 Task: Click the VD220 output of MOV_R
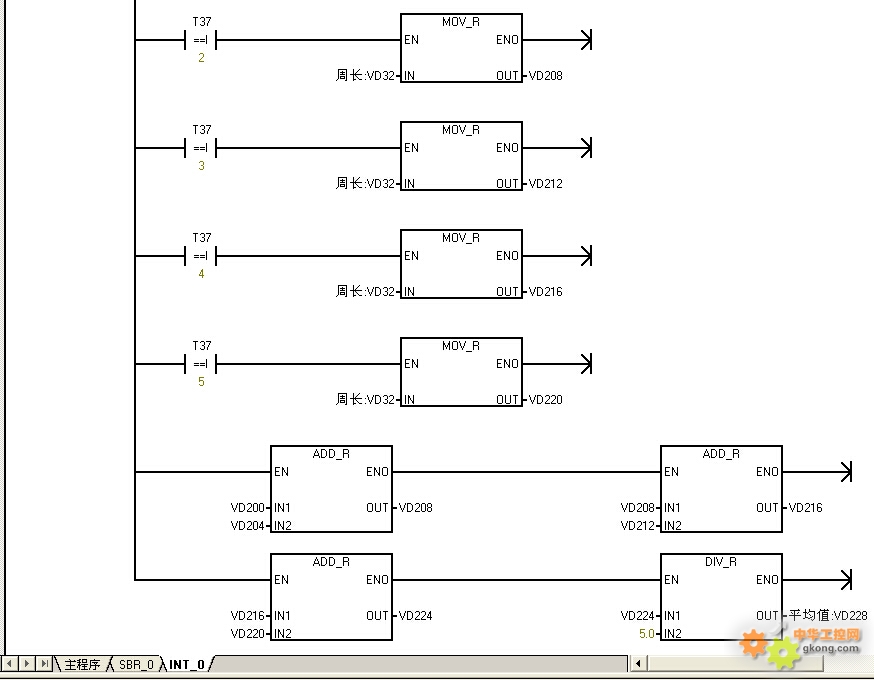coord(545,400)
